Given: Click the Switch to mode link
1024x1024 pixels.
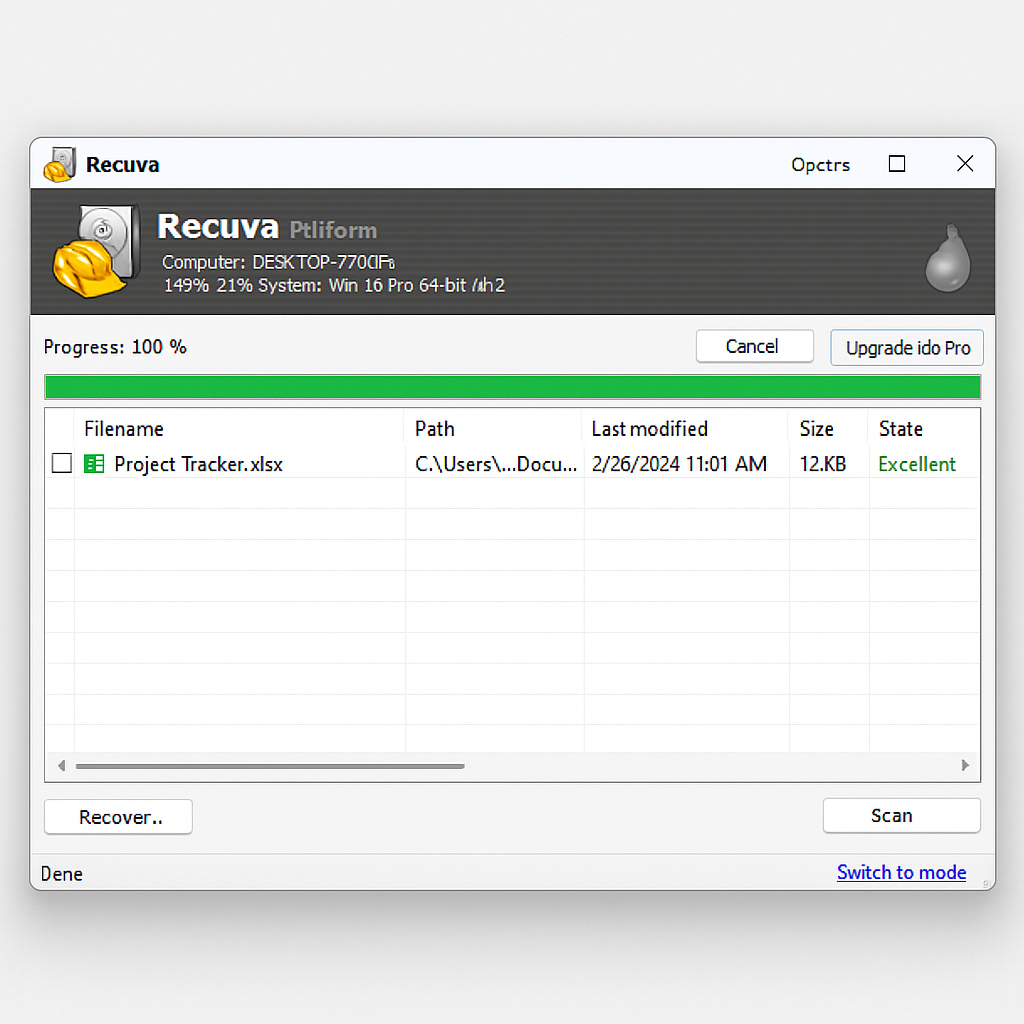Looking at the screenshot, I should [x=901, y=872].
